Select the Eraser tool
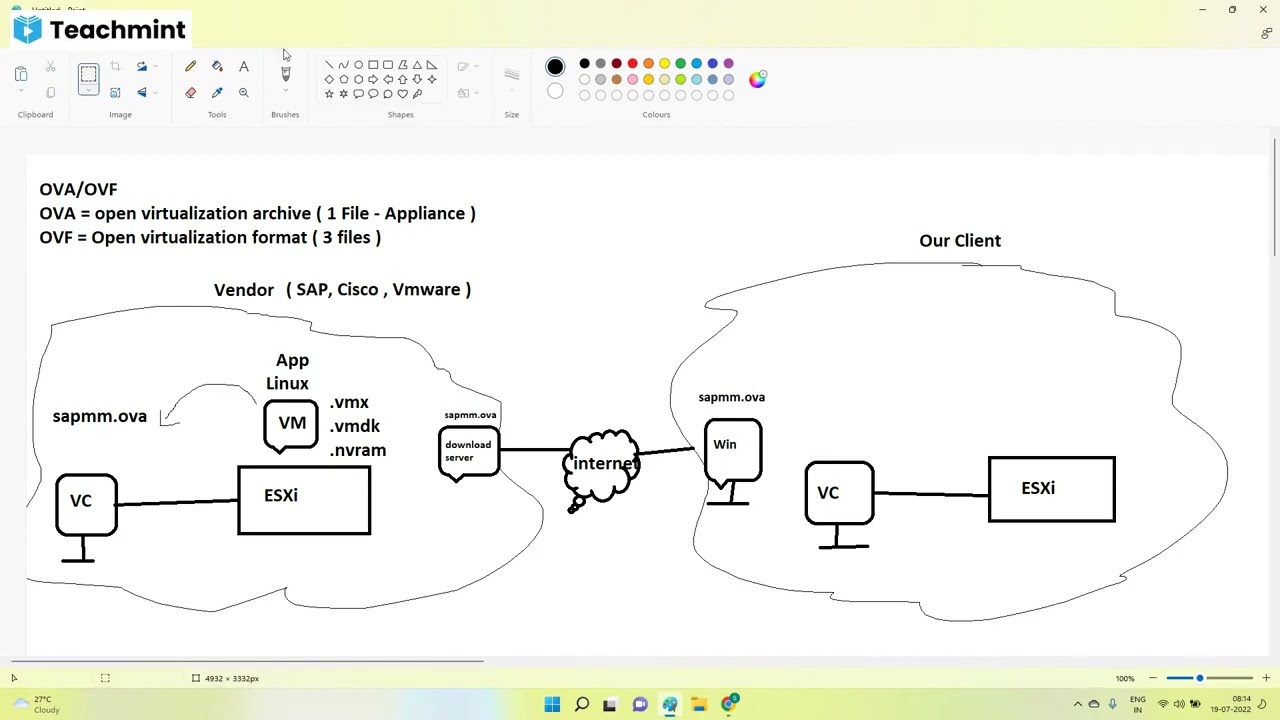Screen dimensions: 1280x720 pyautogui.click(x=190, y=93)
